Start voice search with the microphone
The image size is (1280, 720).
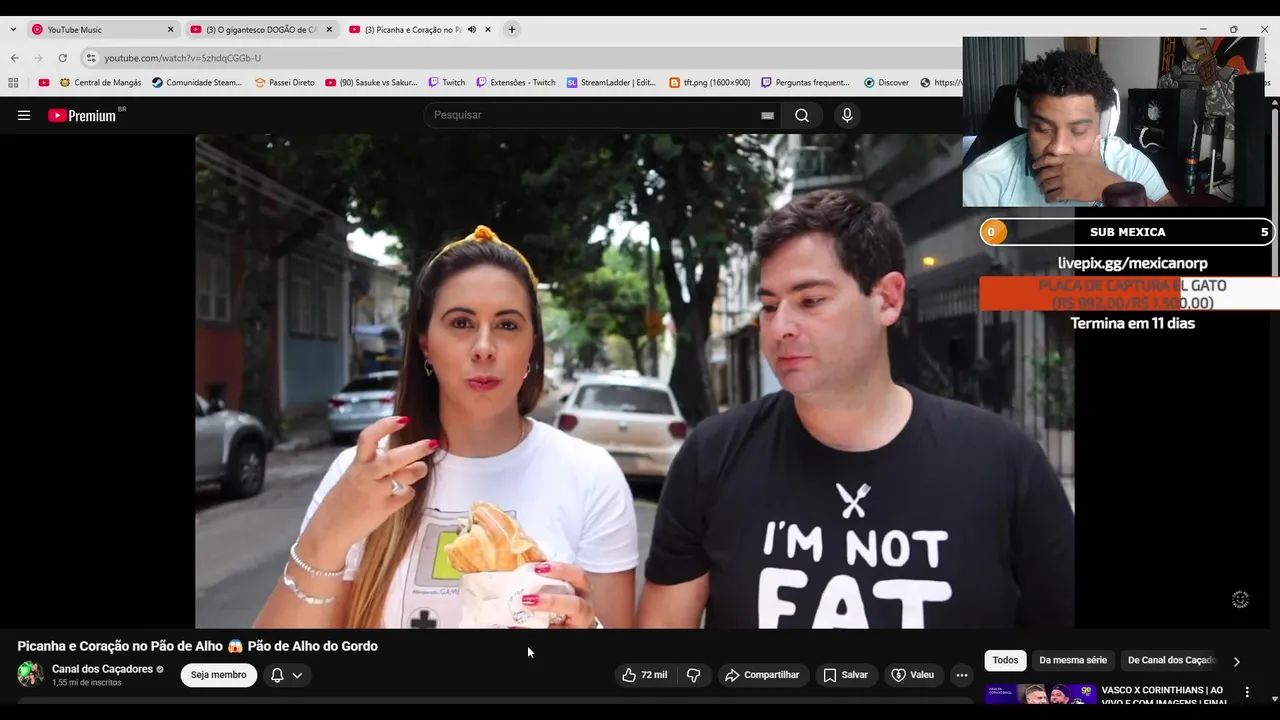click(x=847, y=115)
